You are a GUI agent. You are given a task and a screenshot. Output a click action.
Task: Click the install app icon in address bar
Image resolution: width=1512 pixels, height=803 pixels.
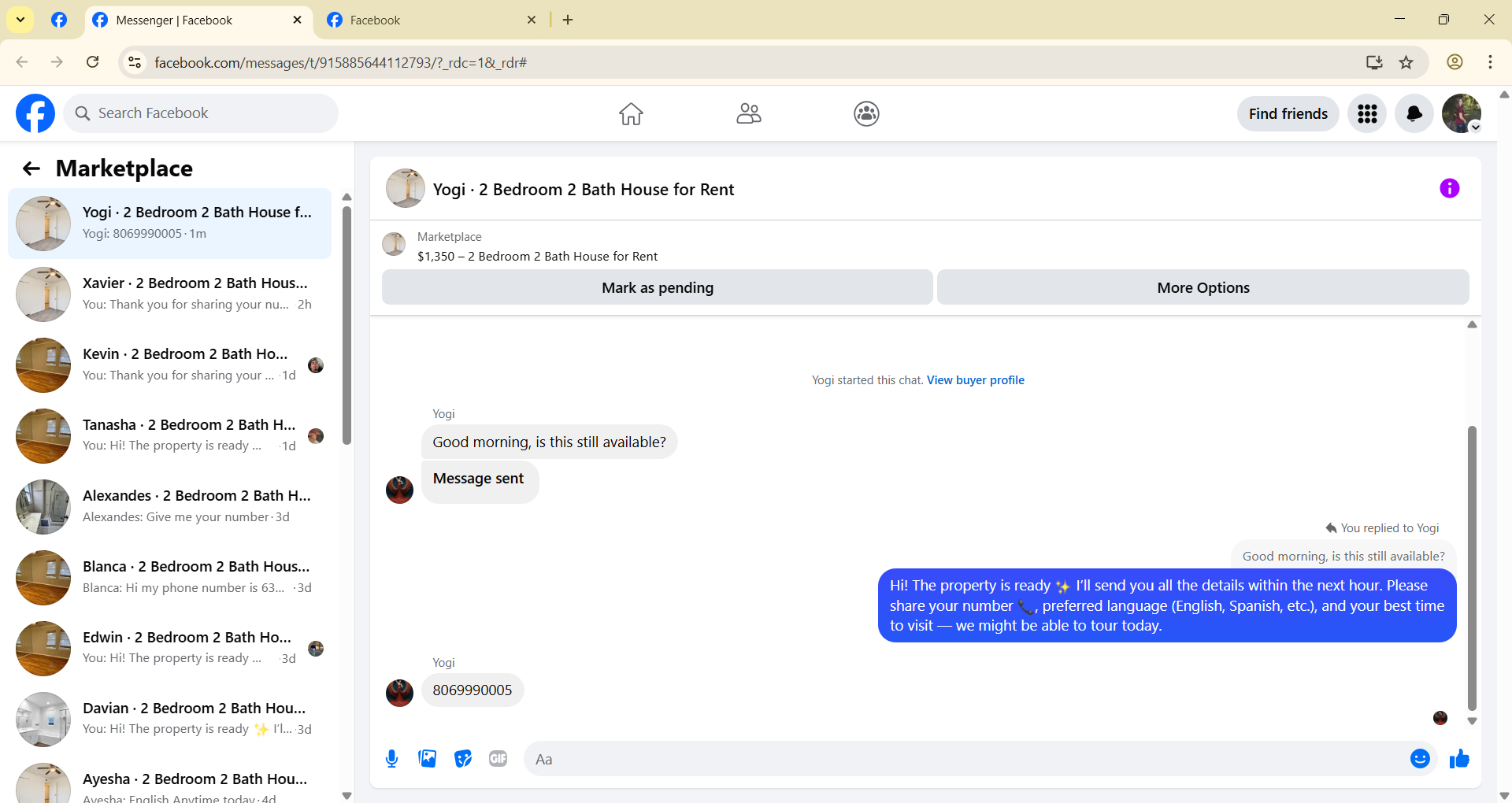coord(1374,62)
